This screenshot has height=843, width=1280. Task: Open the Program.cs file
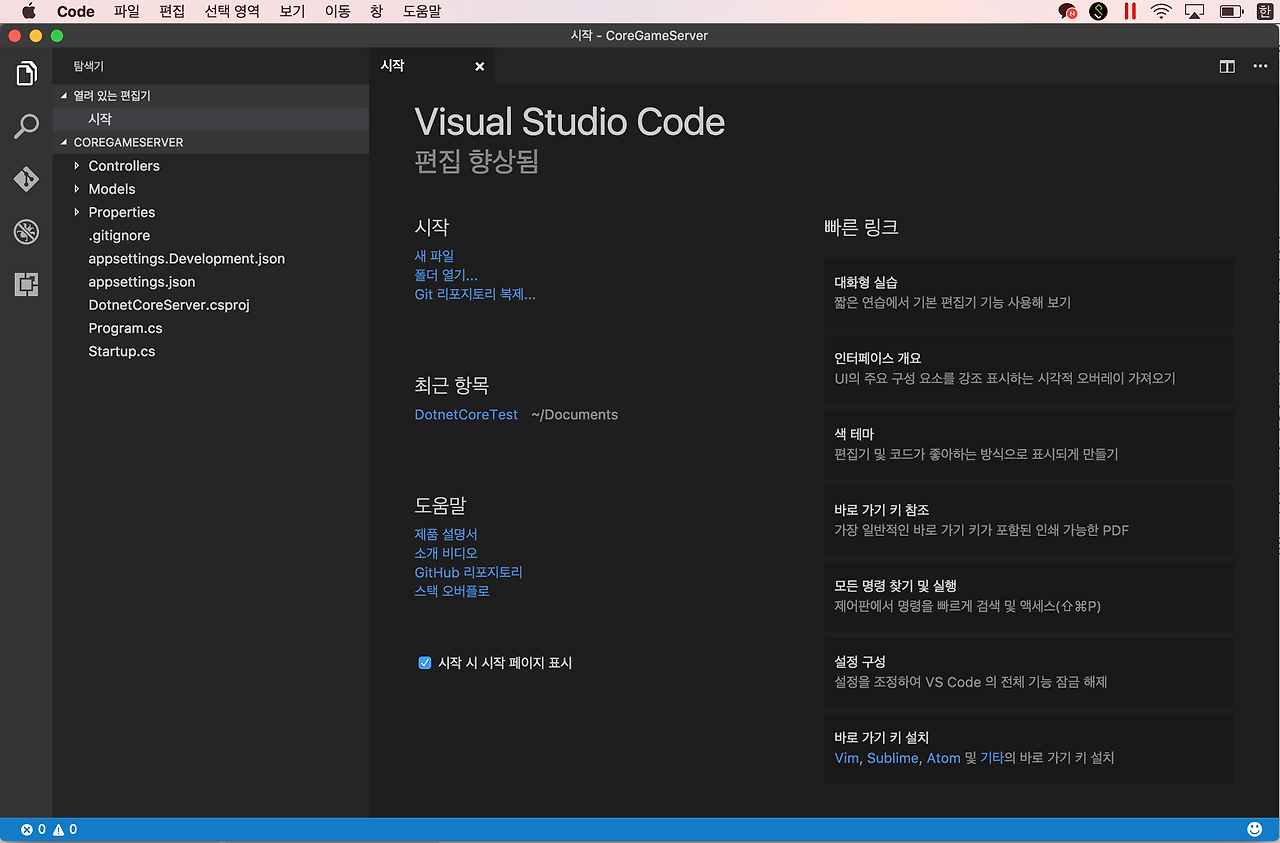click(211, 328)
